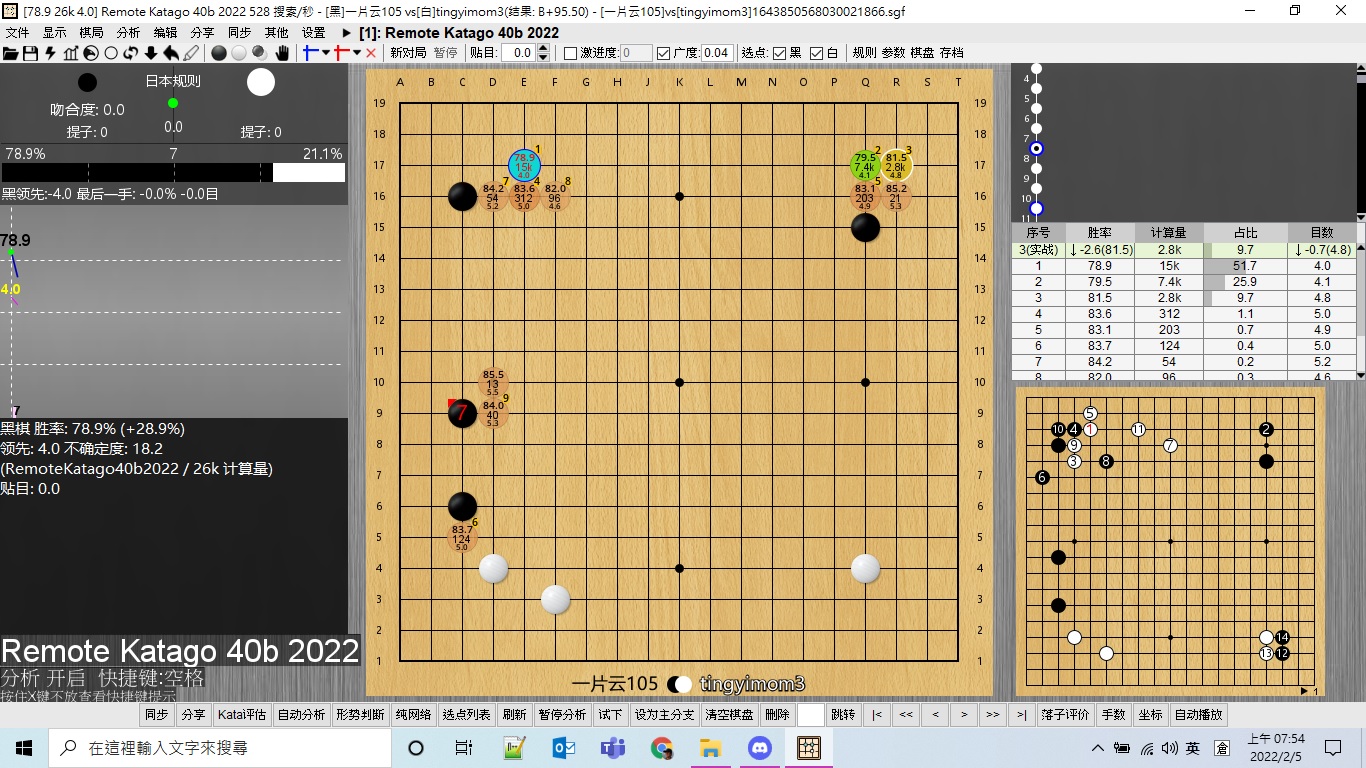Click the 形势判断 button
Screen dimensions: 1366x768
point(360,715)
